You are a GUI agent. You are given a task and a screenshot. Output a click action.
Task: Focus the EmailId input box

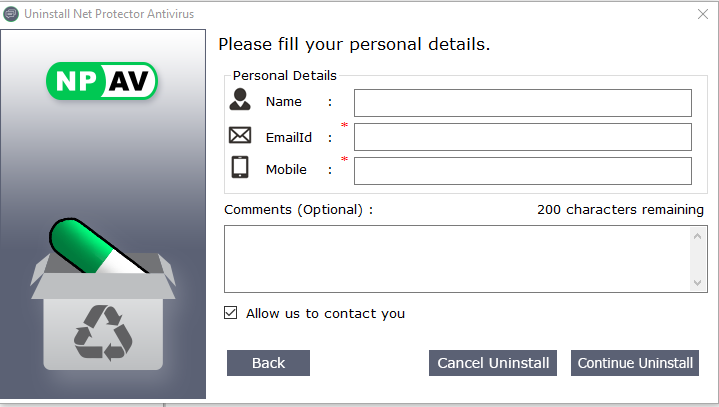(522, 137)
